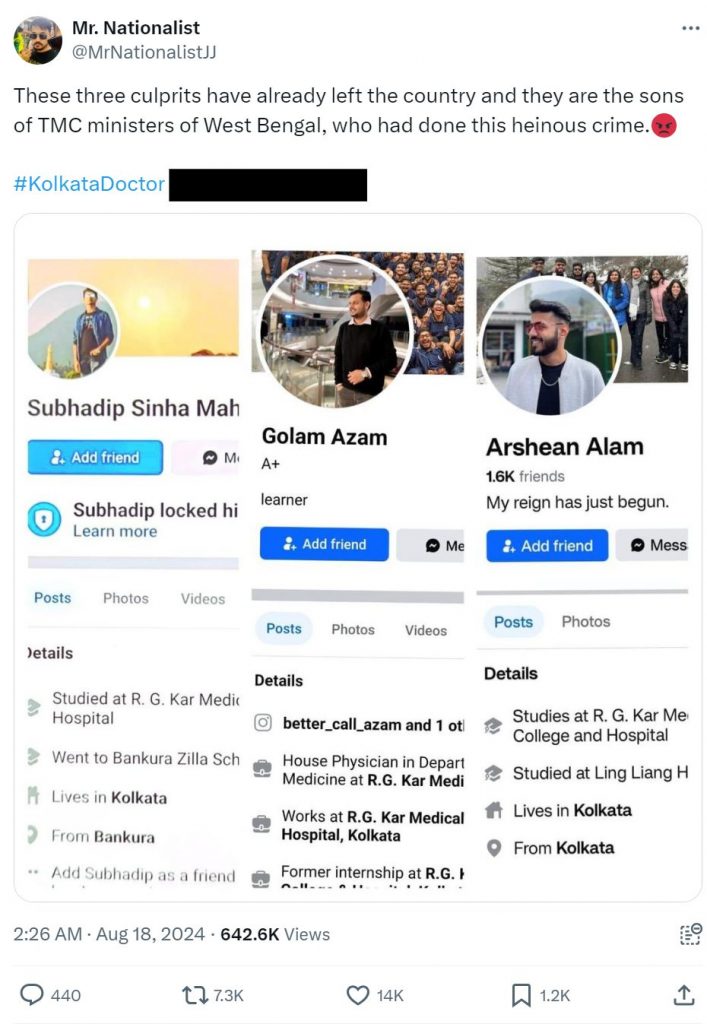Open the @MrNationalistJJ handle link

coord(144,51)
